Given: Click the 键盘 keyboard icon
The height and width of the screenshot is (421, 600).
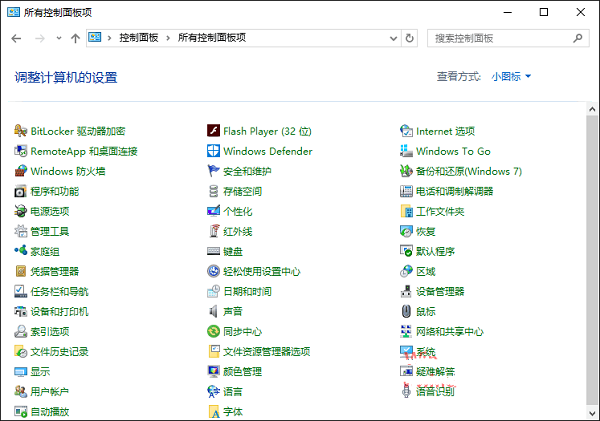Looking at the screenshot, I should pos(213,251).
